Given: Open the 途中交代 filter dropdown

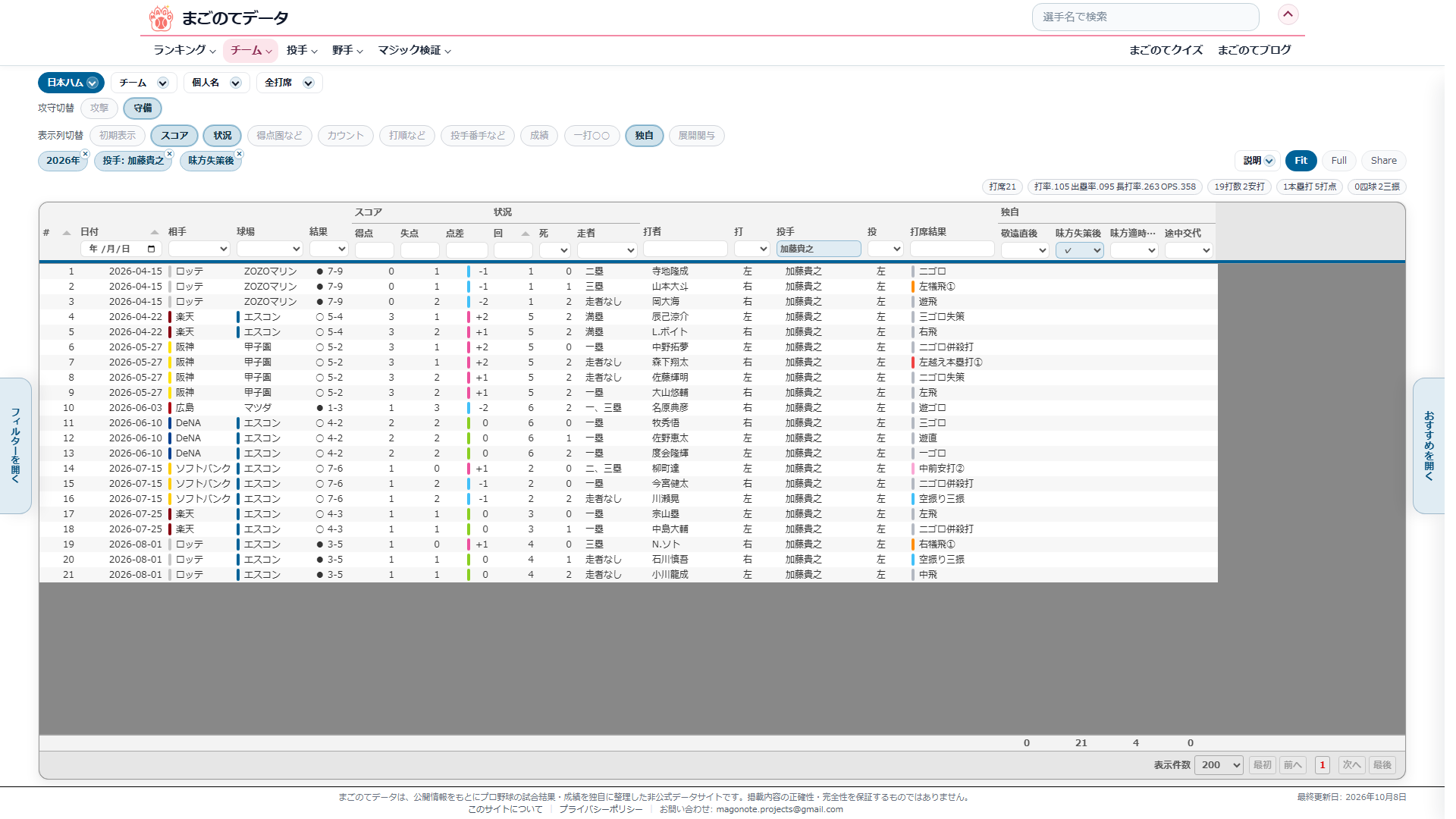Looking at the screenshot, I should (x=1188, y=250).
